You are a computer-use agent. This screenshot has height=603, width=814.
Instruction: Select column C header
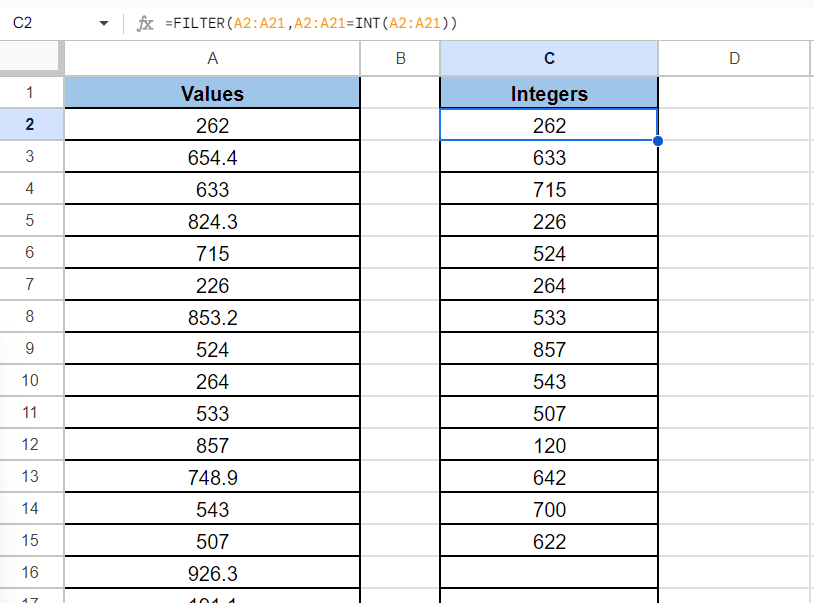tap(549, 59)
